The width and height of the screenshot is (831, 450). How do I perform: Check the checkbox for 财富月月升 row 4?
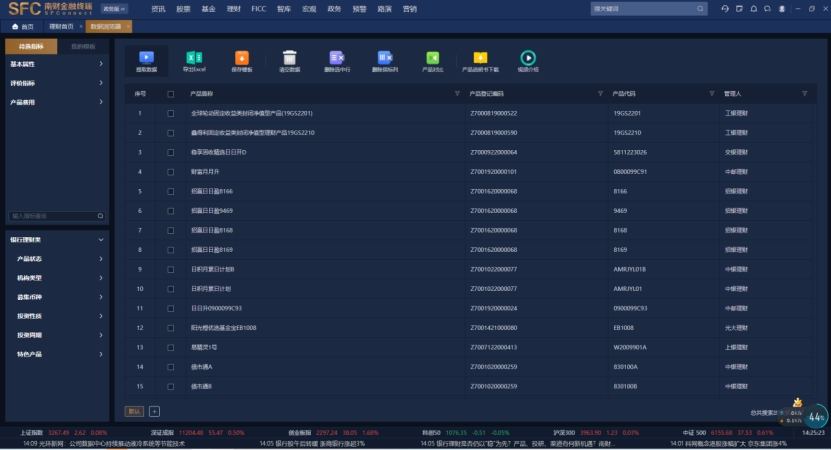tap(171, 172)
